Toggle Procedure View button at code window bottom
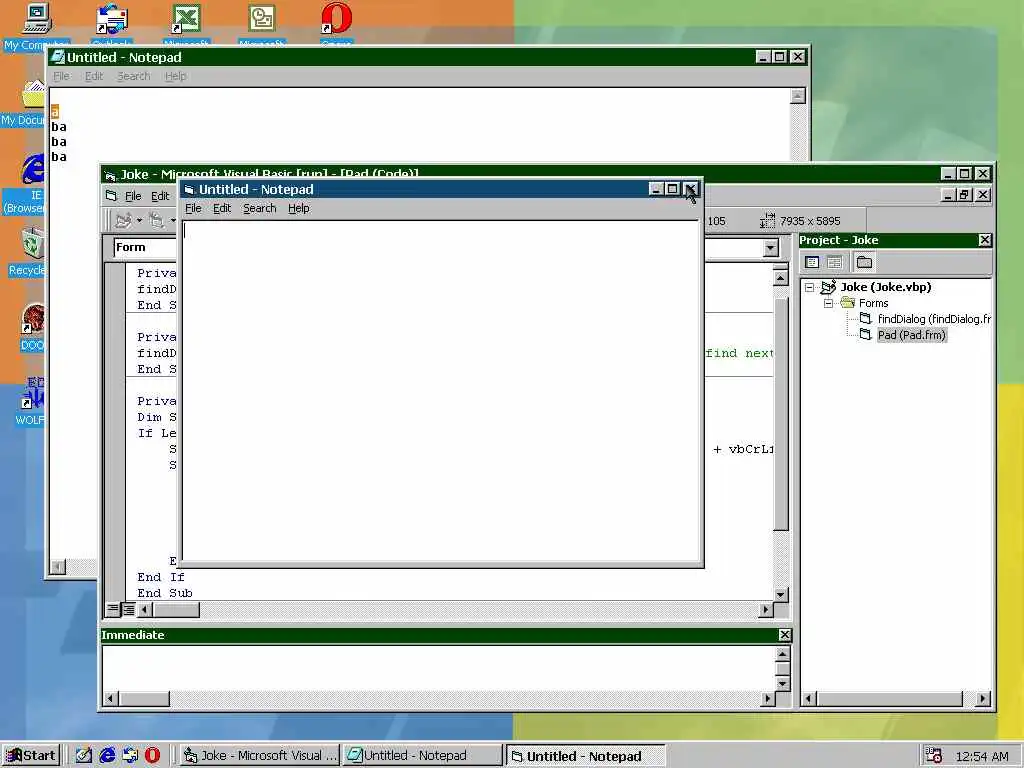1024x768 pixels. coord(113,609)
